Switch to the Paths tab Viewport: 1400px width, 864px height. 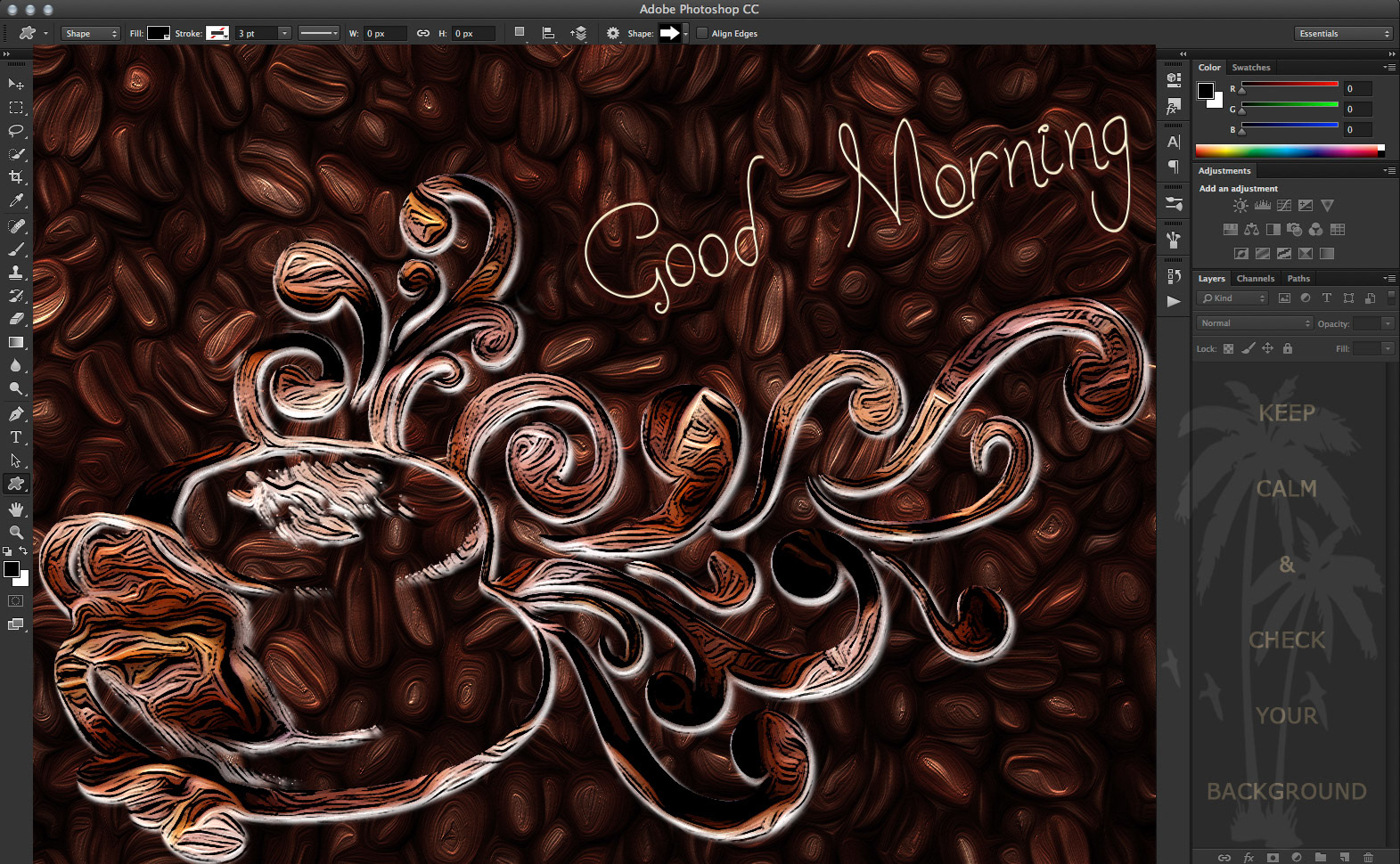tap(1298, 279)
